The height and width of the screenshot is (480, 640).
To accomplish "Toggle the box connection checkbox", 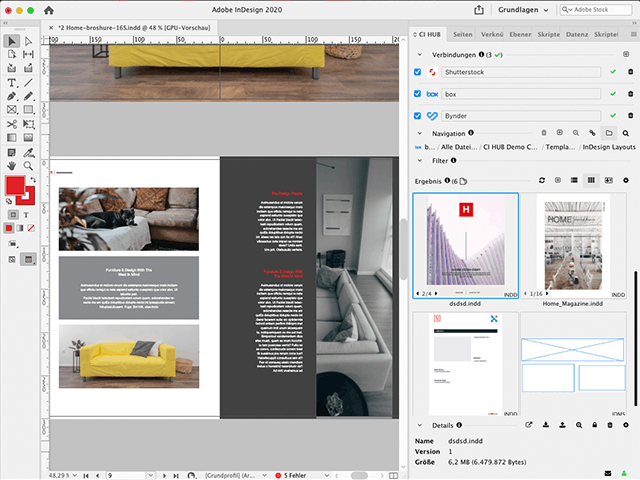I will pos(418,94).
